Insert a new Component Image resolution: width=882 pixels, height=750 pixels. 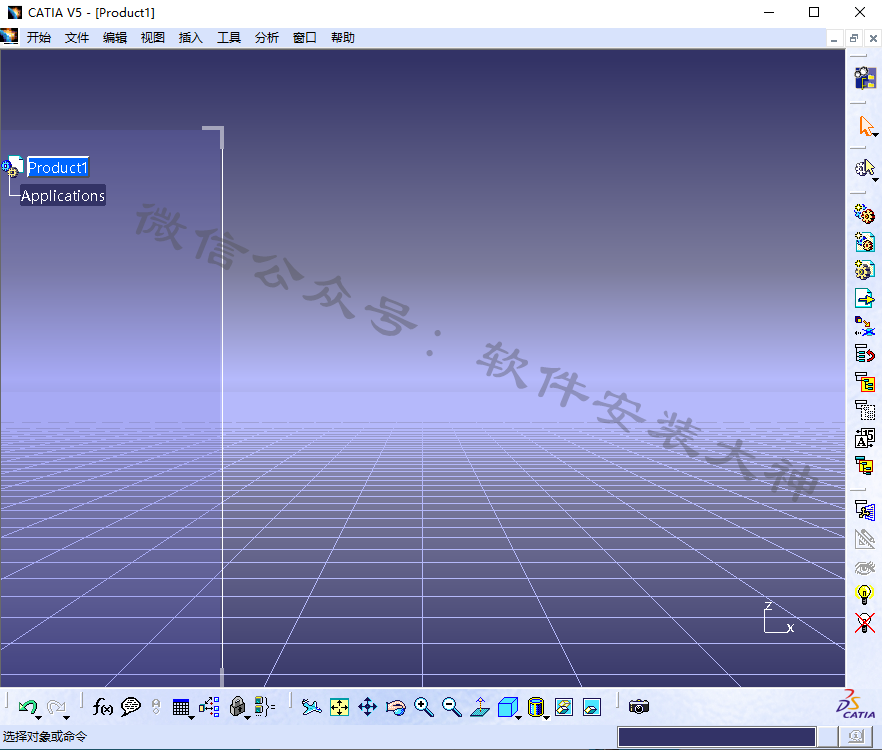click(x=865, y=214)
